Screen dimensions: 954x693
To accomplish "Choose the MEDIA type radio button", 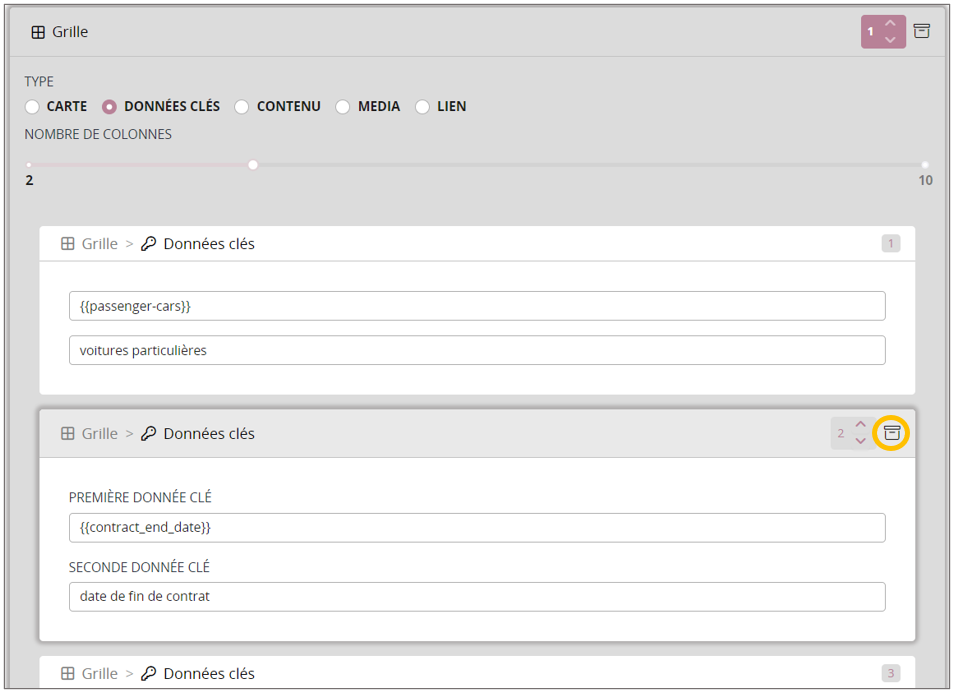I will [343, 107].
